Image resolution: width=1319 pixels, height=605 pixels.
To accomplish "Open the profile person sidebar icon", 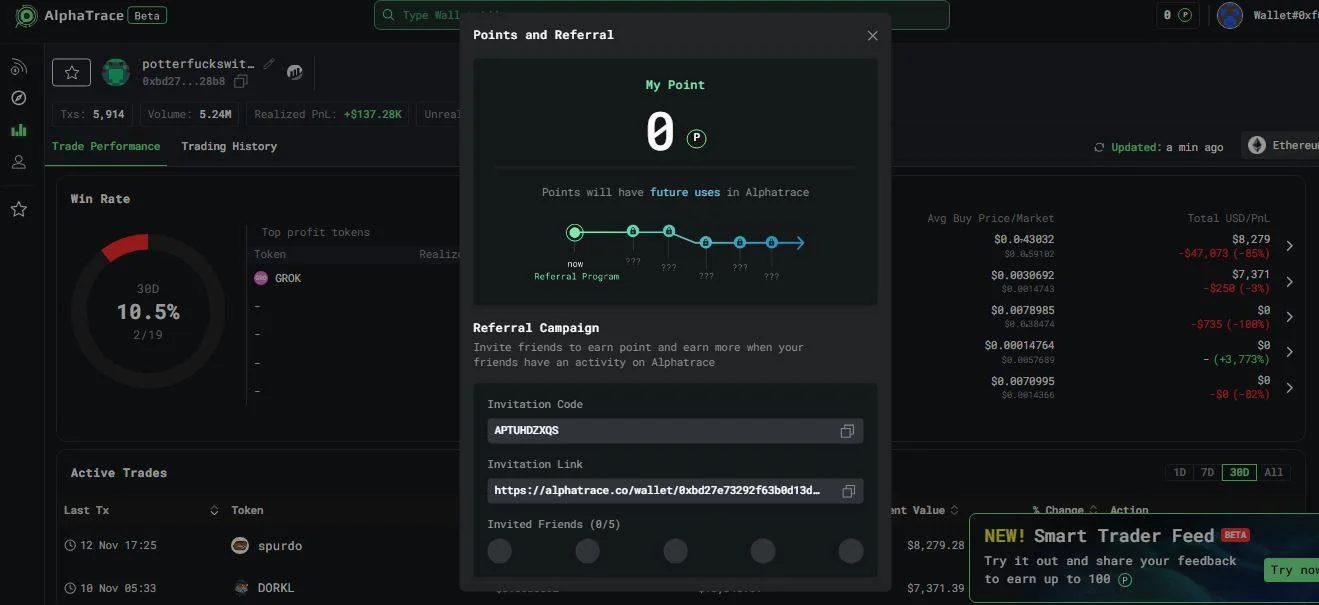I will pyautogui.click(x=18, y=162).
